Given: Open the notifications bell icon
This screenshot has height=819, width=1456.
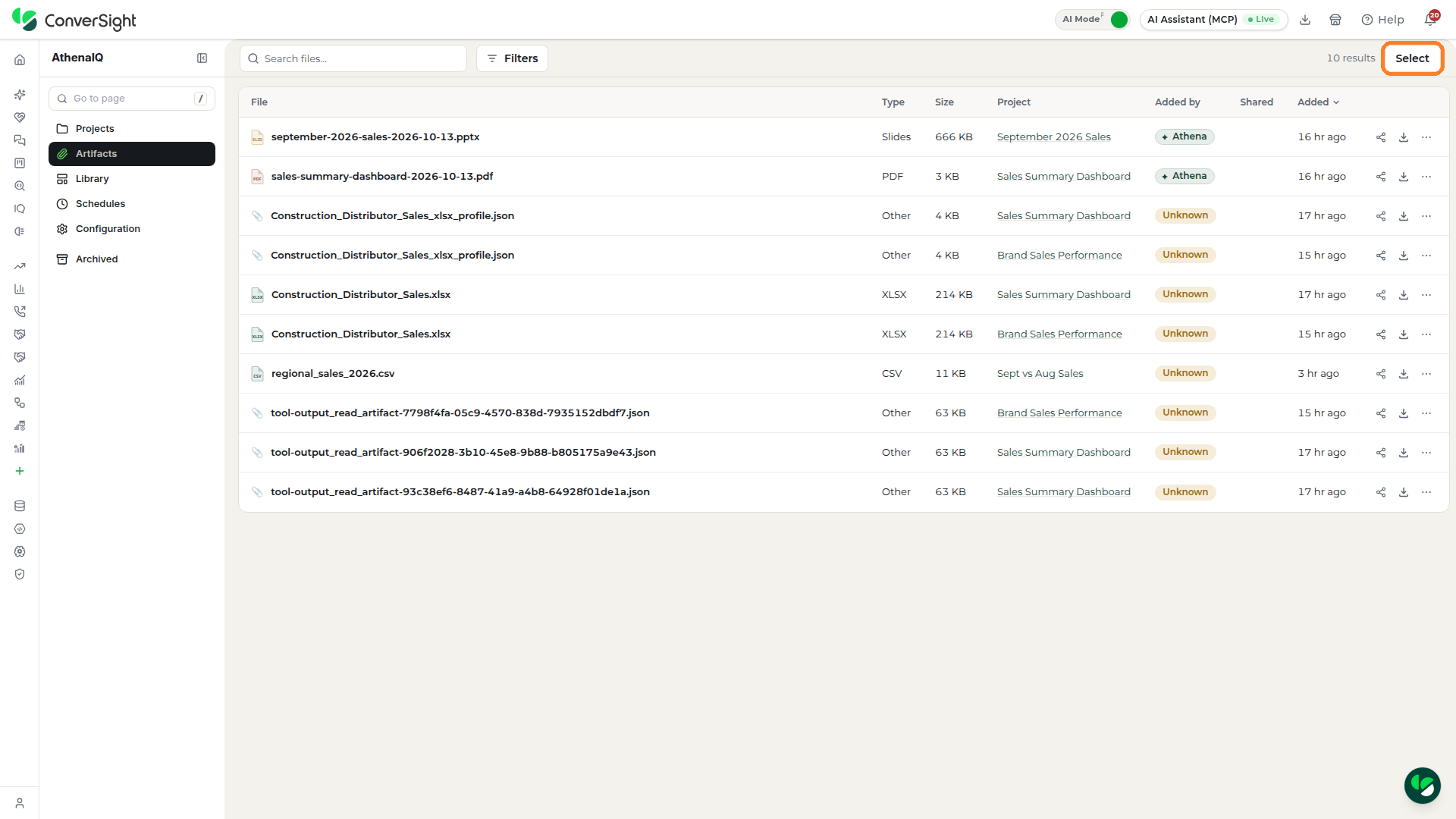Looking at the screenshot, I should tap(1430, 20).
